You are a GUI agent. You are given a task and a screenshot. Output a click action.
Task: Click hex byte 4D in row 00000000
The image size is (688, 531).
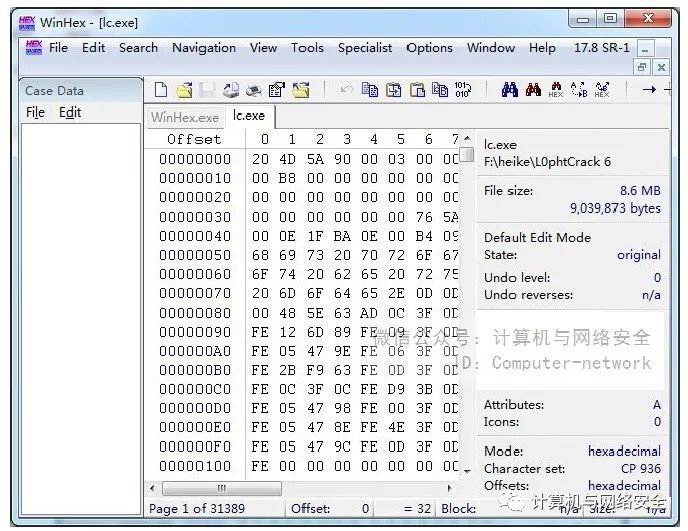287,159
